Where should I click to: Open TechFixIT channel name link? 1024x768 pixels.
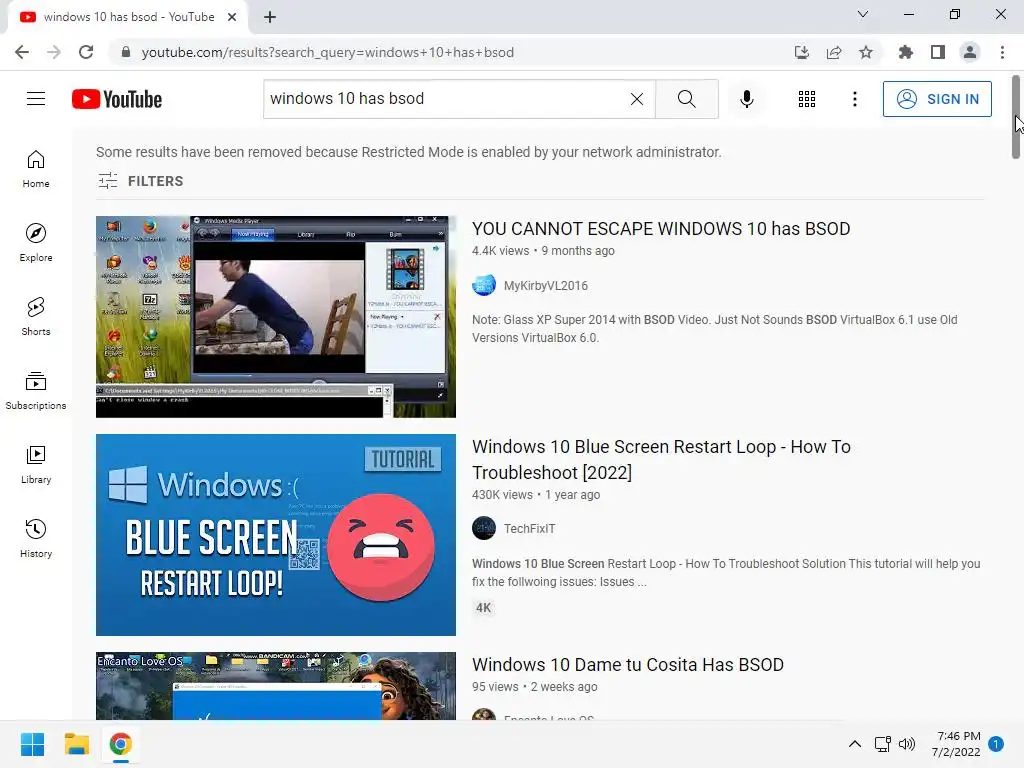click(x=529, y=528)
